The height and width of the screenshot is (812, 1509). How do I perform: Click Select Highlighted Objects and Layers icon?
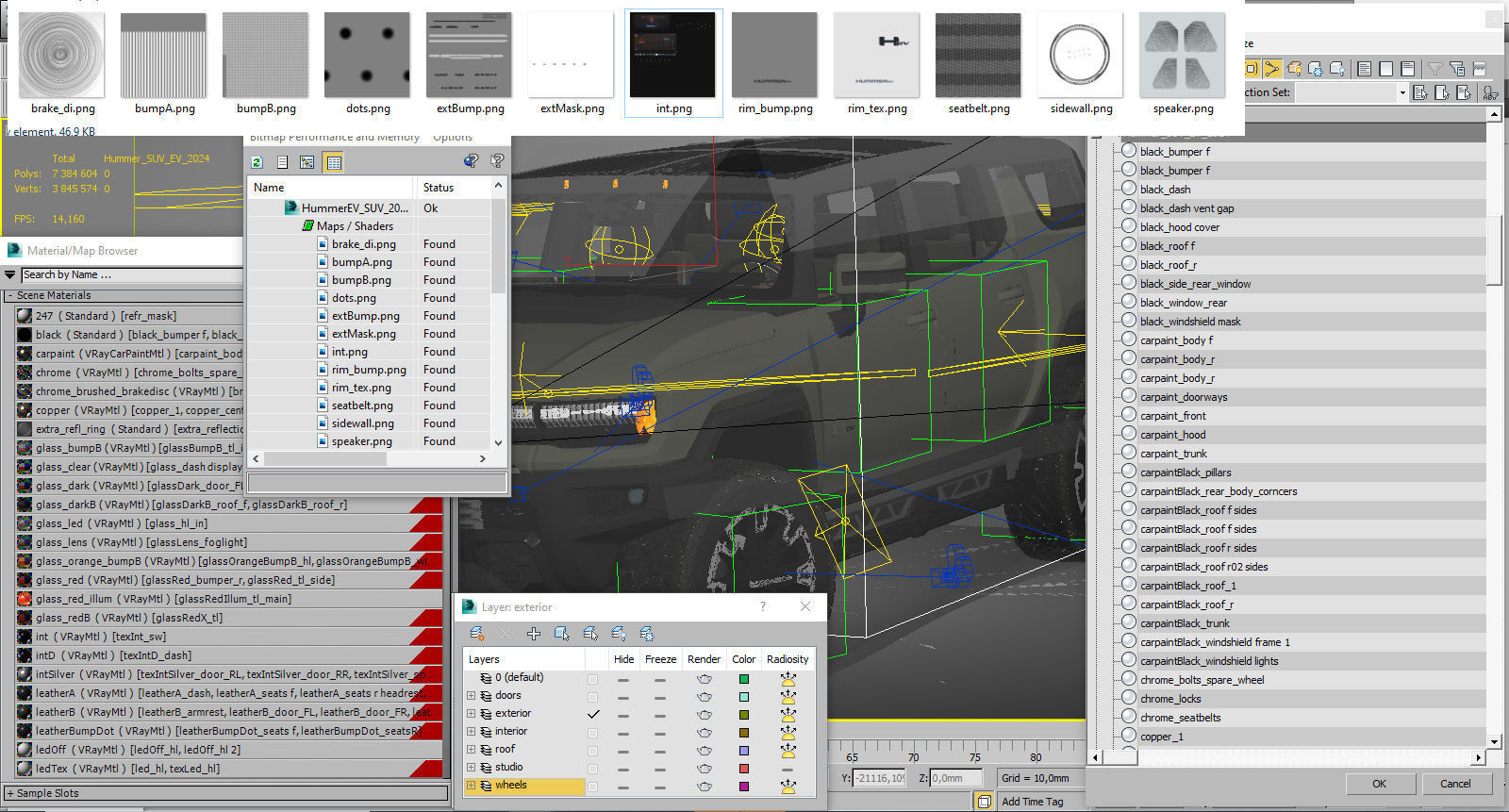[x=562, y=634]
